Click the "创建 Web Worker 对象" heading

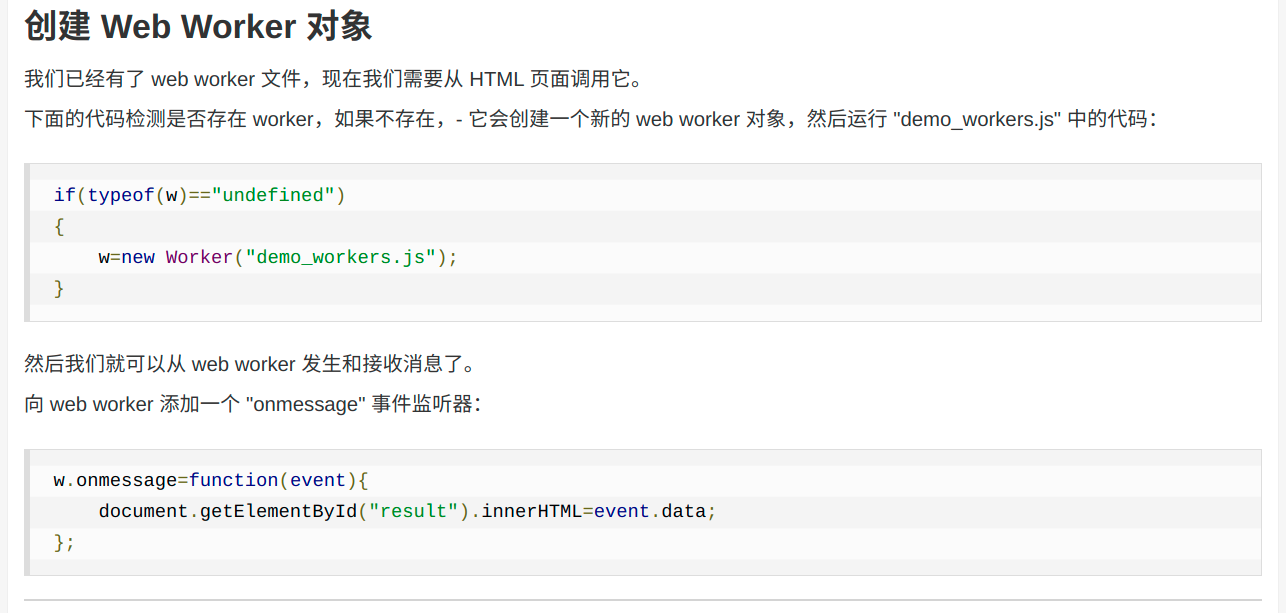click(198, 27)
